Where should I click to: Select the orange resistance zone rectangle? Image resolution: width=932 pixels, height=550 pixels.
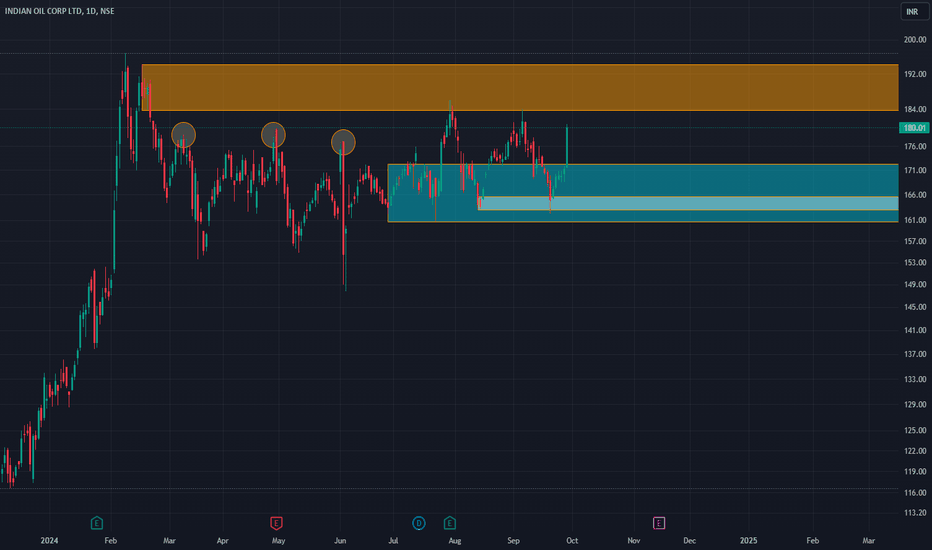520,87
